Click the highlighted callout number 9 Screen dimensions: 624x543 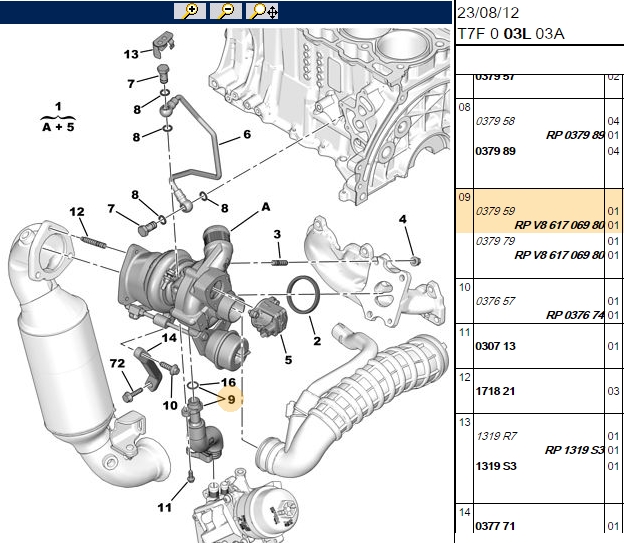tap(231, 399)
